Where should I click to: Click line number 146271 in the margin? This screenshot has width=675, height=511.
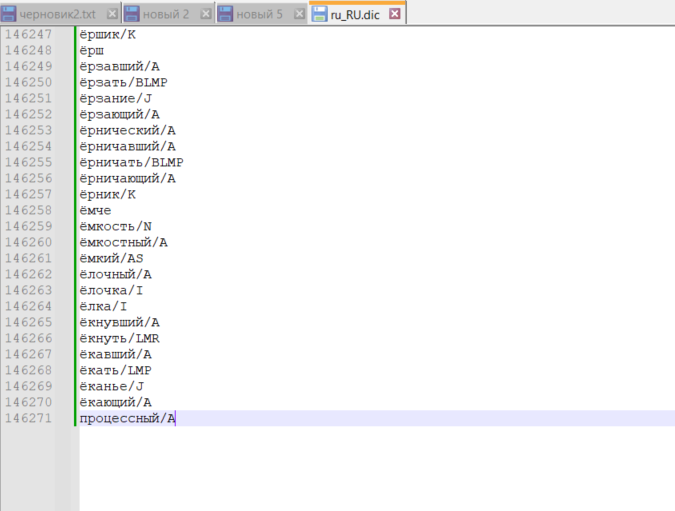28,418
